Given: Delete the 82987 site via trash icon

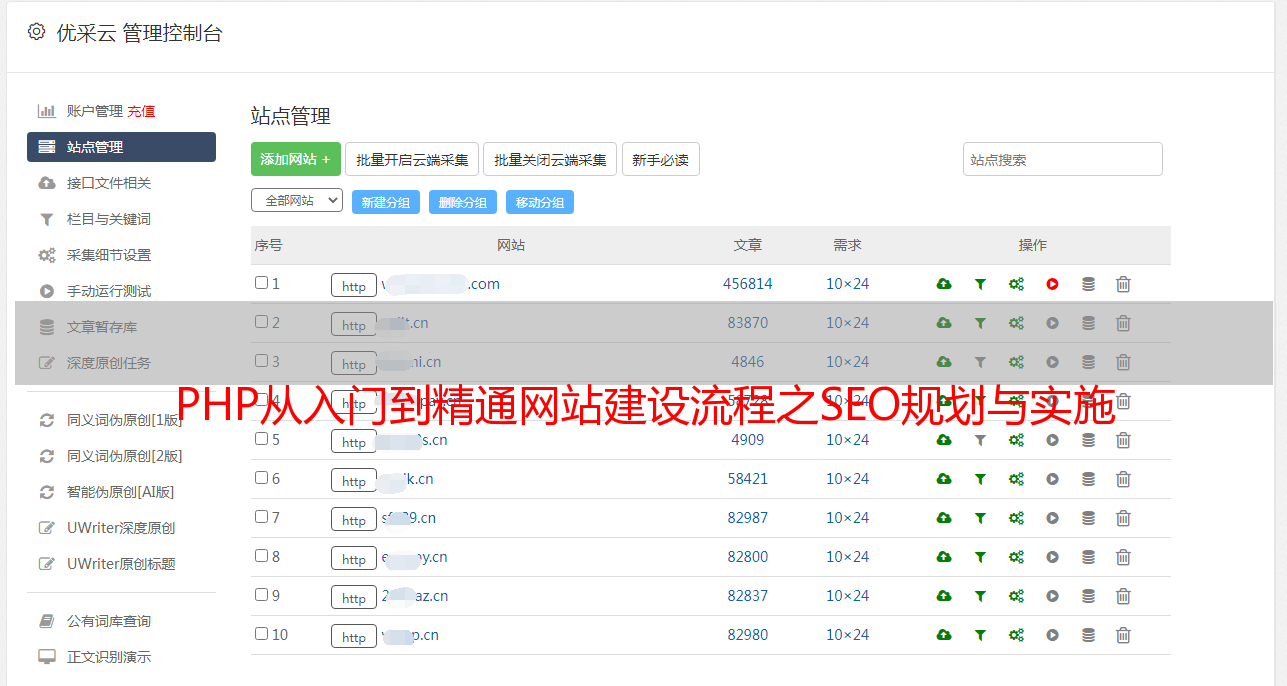Looking at the screenshot, I should coord(1123,518).
